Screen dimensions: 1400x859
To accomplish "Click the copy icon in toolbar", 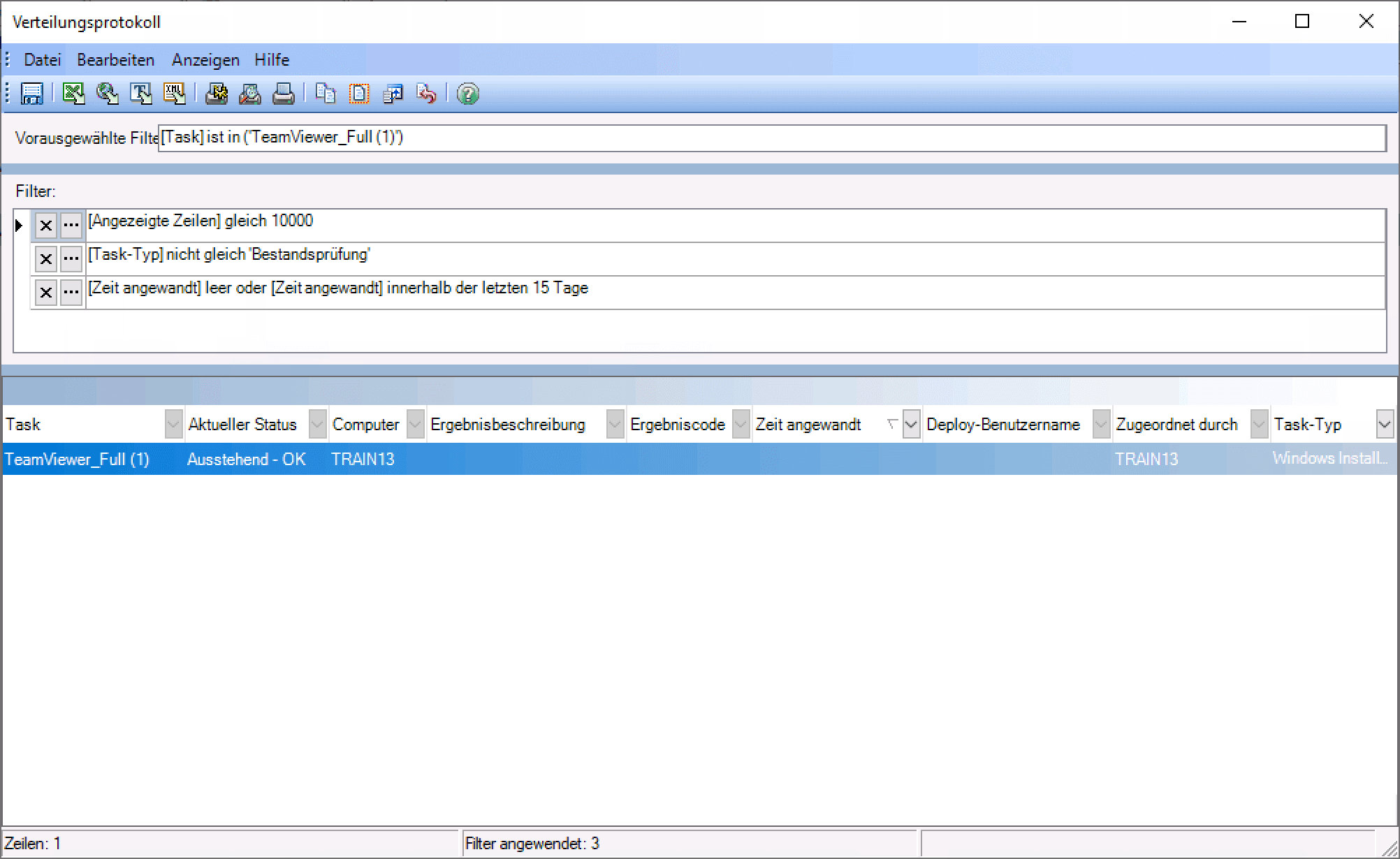I will pos(326,94).
